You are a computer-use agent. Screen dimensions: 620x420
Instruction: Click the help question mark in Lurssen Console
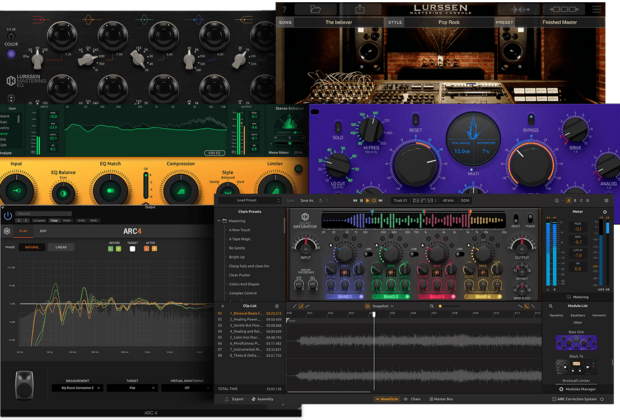(x=285, y=9)
